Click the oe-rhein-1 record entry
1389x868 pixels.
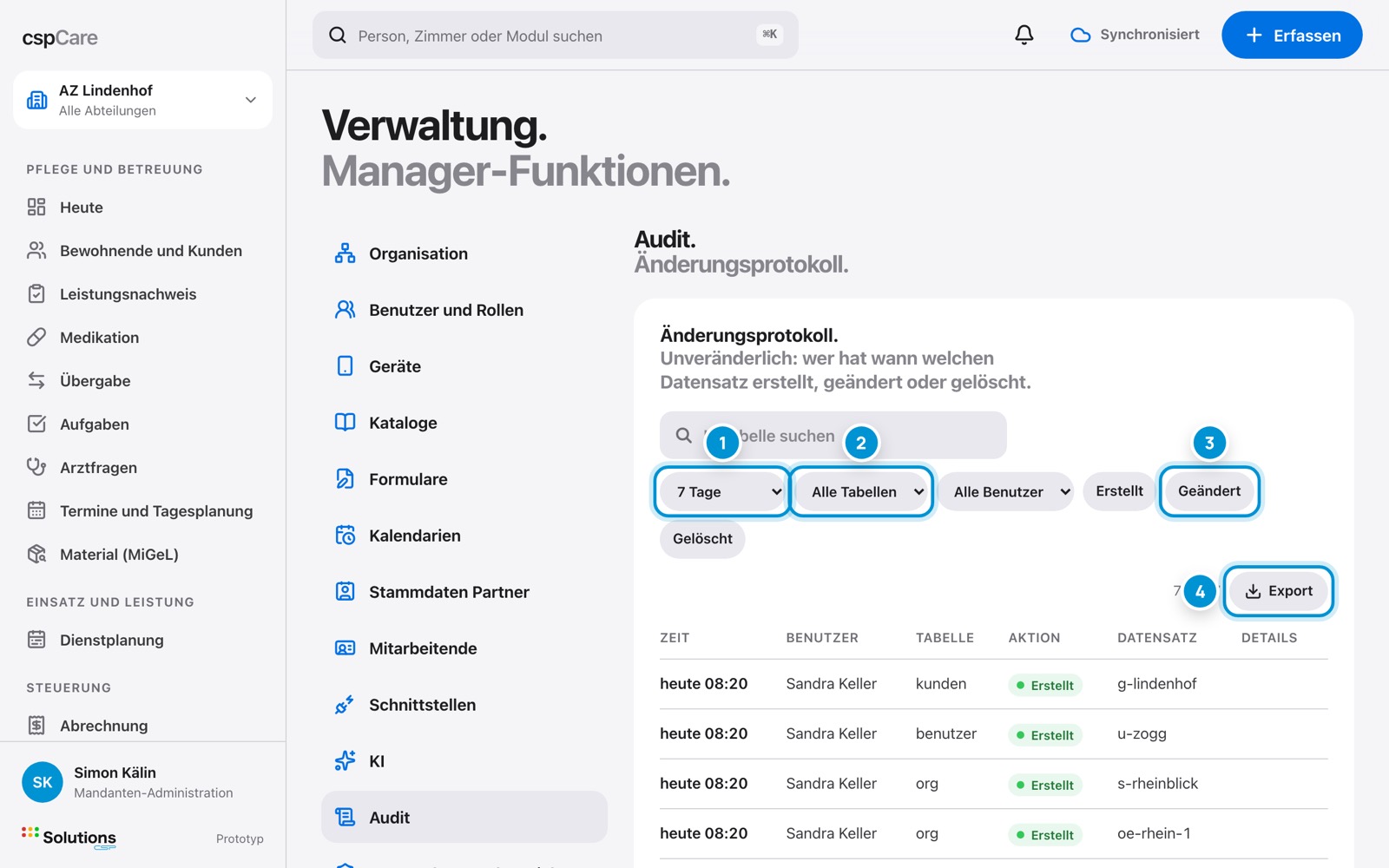[x=1154, y=834]
